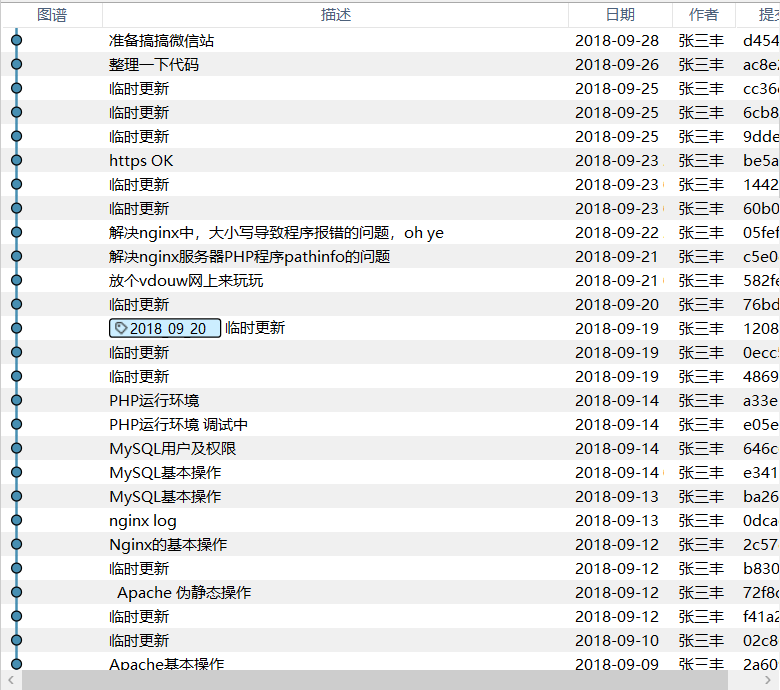Click the graph node of '放个vdouw网上来玩玩' commit
The image size is (780, 690).
click(16, 281)
